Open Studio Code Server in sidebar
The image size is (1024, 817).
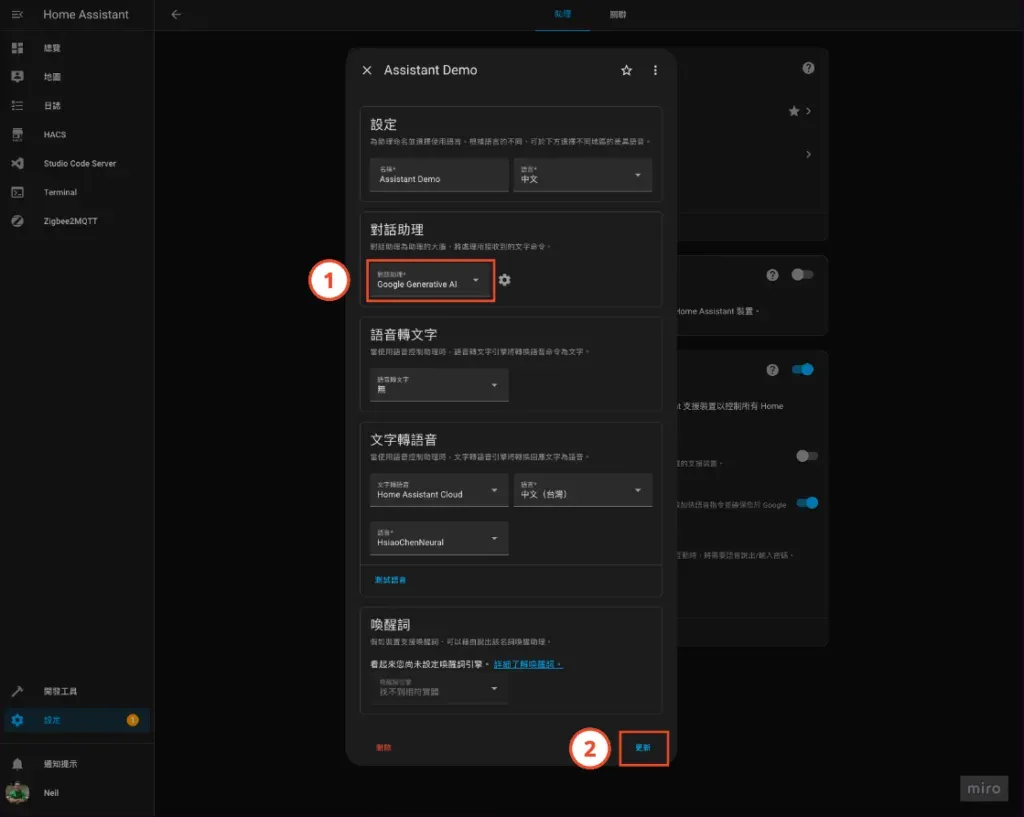coord(79,163)
